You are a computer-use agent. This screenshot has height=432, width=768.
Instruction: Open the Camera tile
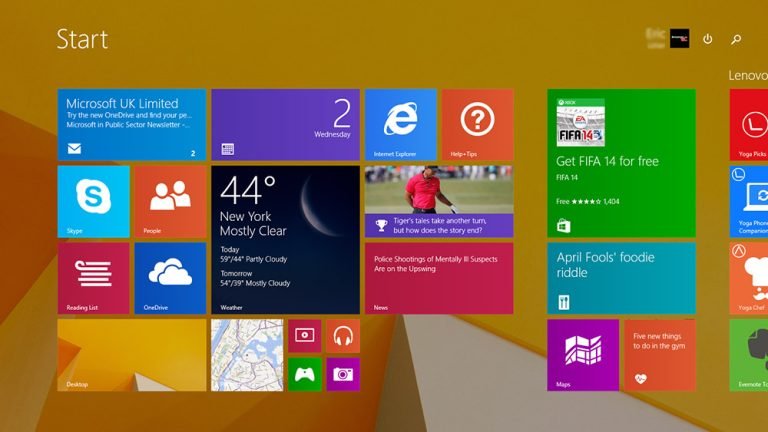click(343, 375)
